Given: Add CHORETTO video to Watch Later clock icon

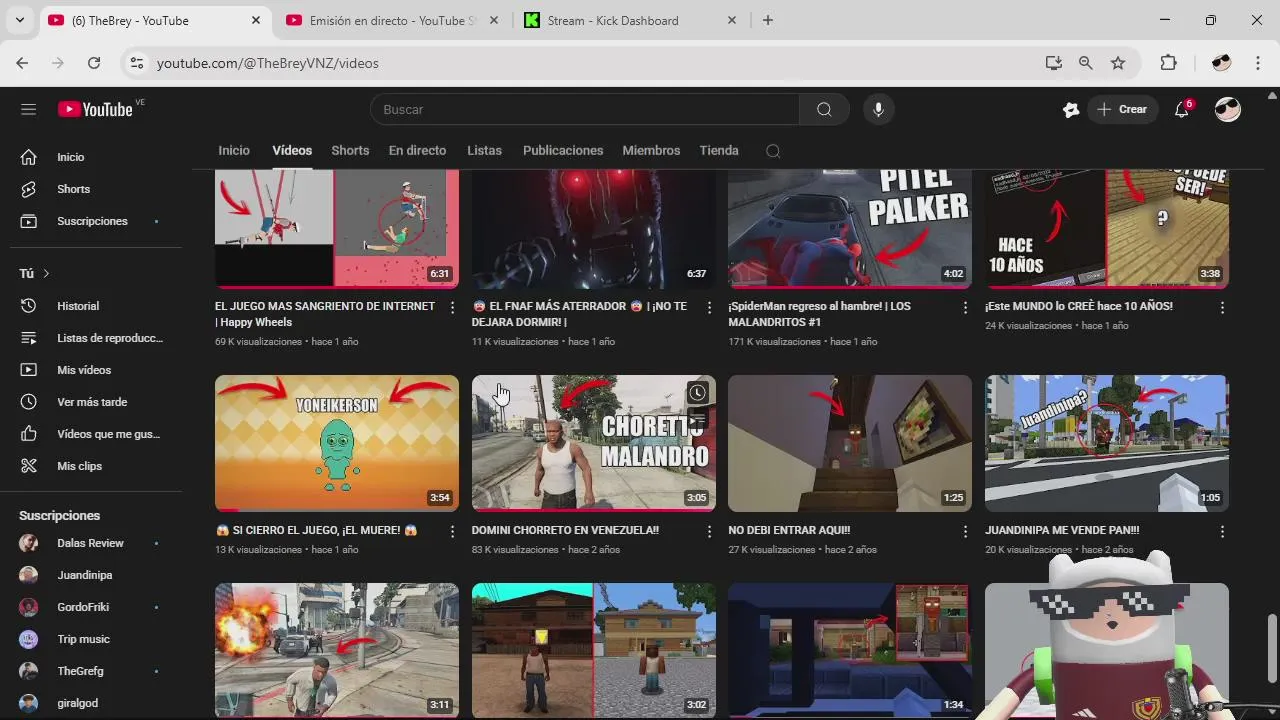Looking at the screenshot, I should coord(698,393).
